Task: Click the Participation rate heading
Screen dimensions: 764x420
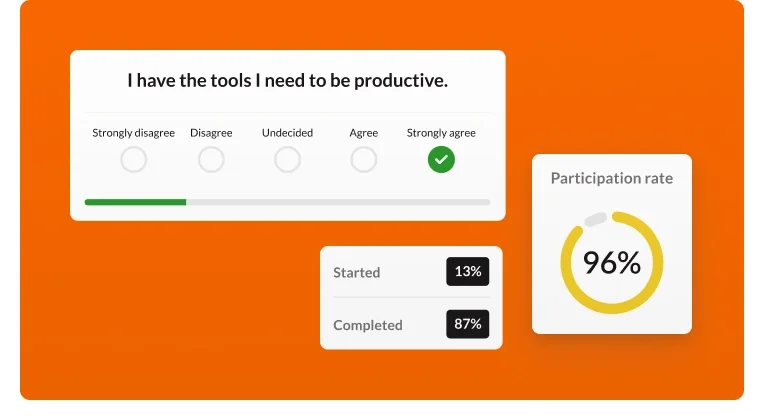Action: [x=612, y=179]
